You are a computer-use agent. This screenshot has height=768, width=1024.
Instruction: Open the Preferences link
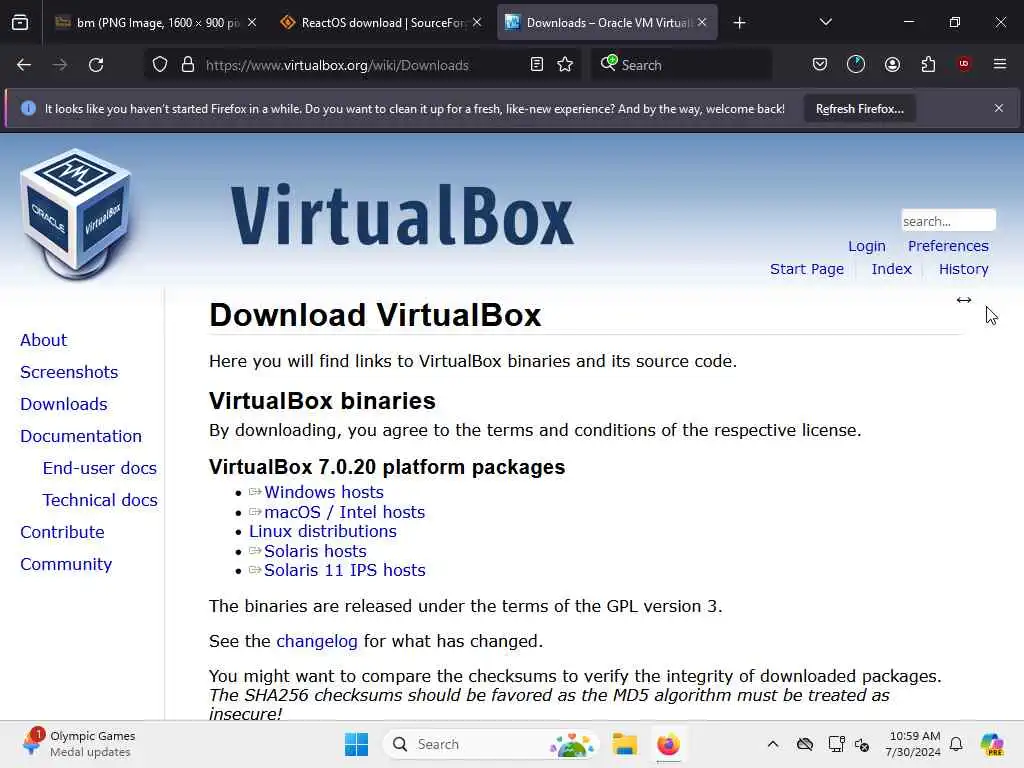(x=948, y=246)
